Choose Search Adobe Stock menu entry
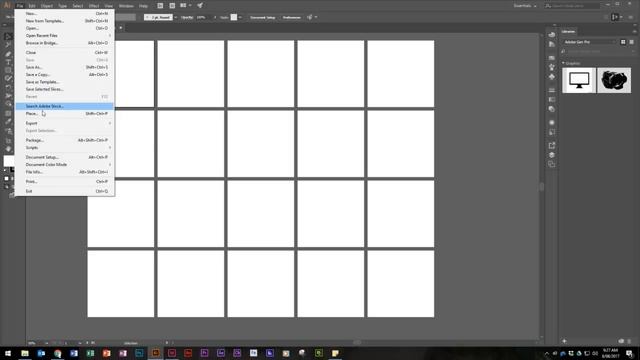Screen dimensions: 640x360 [64, 106]
